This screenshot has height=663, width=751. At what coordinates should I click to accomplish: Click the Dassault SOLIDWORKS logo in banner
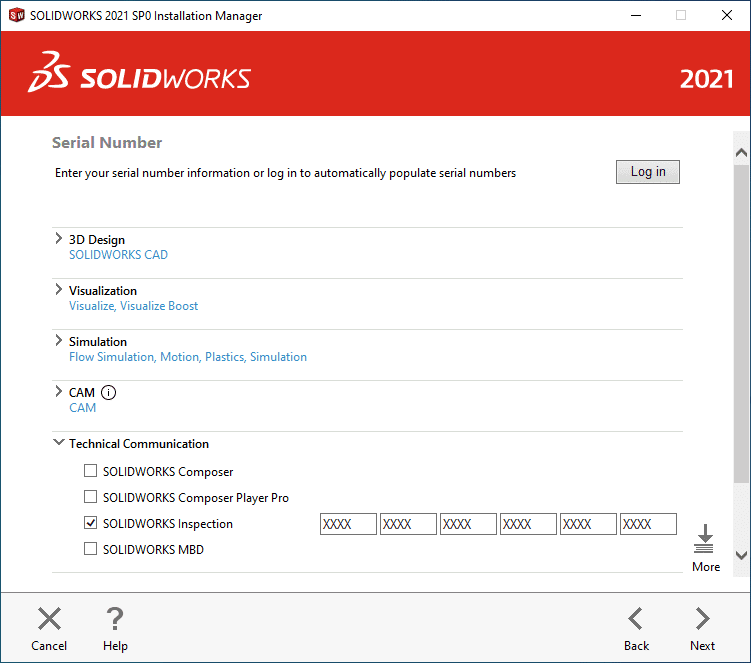pyautogui.click(x=139, y=72)
